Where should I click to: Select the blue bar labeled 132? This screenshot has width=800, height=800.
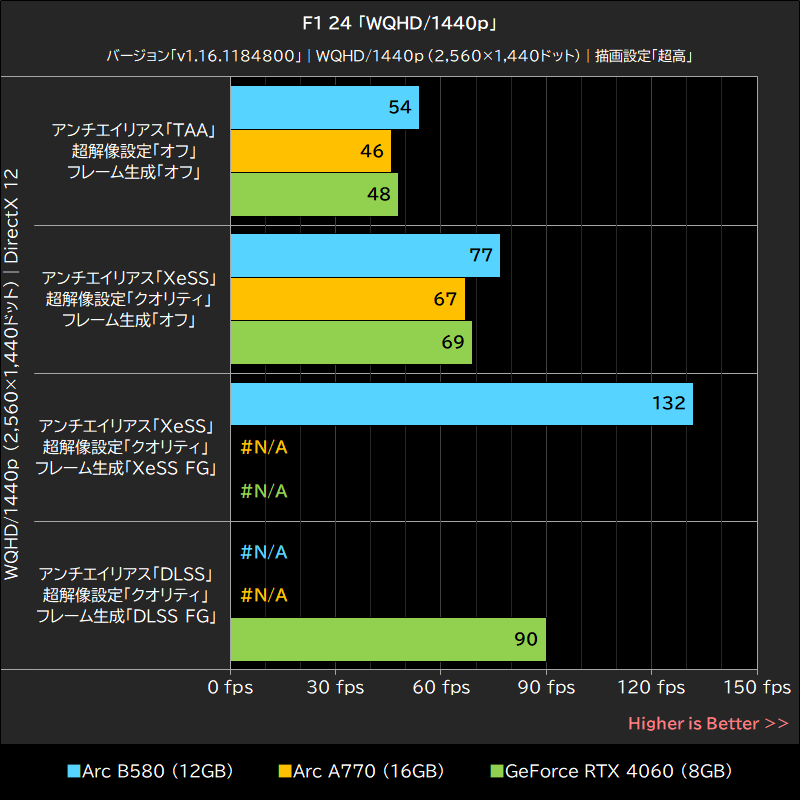[462, 404]
